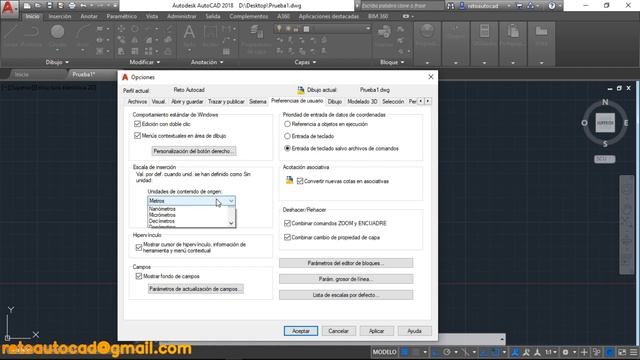The image size is (640, 360).
Task: Click the Save quick access icon
Action: (x=49, y=6)
